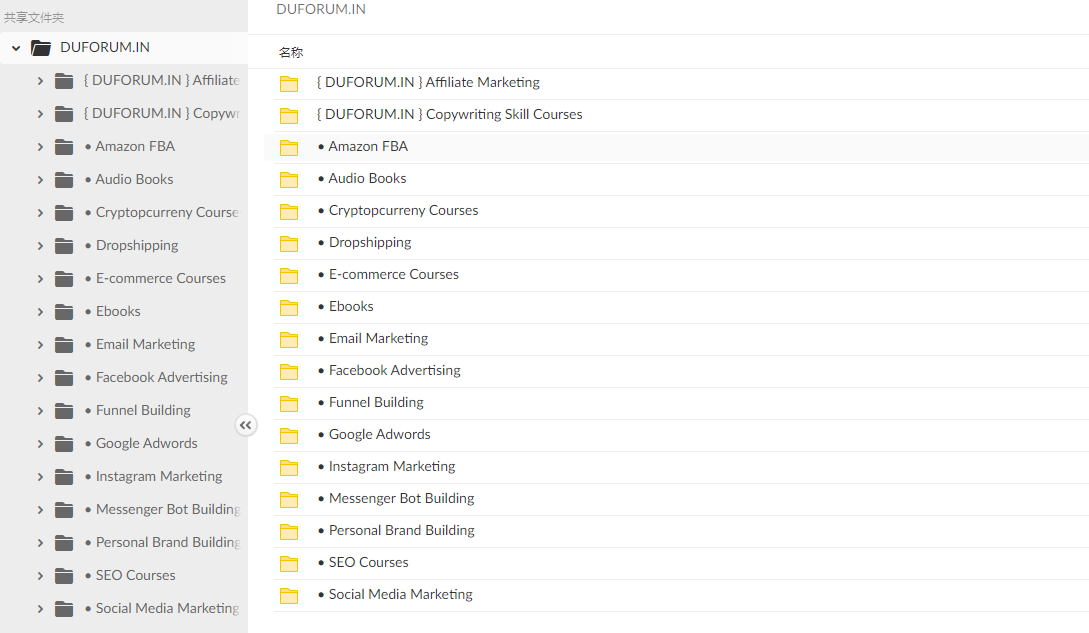Collapse the sidebar with the double-arrow button
Image resolution: width=1089 pixels, height=633 pixels.
tap(246, 425)
